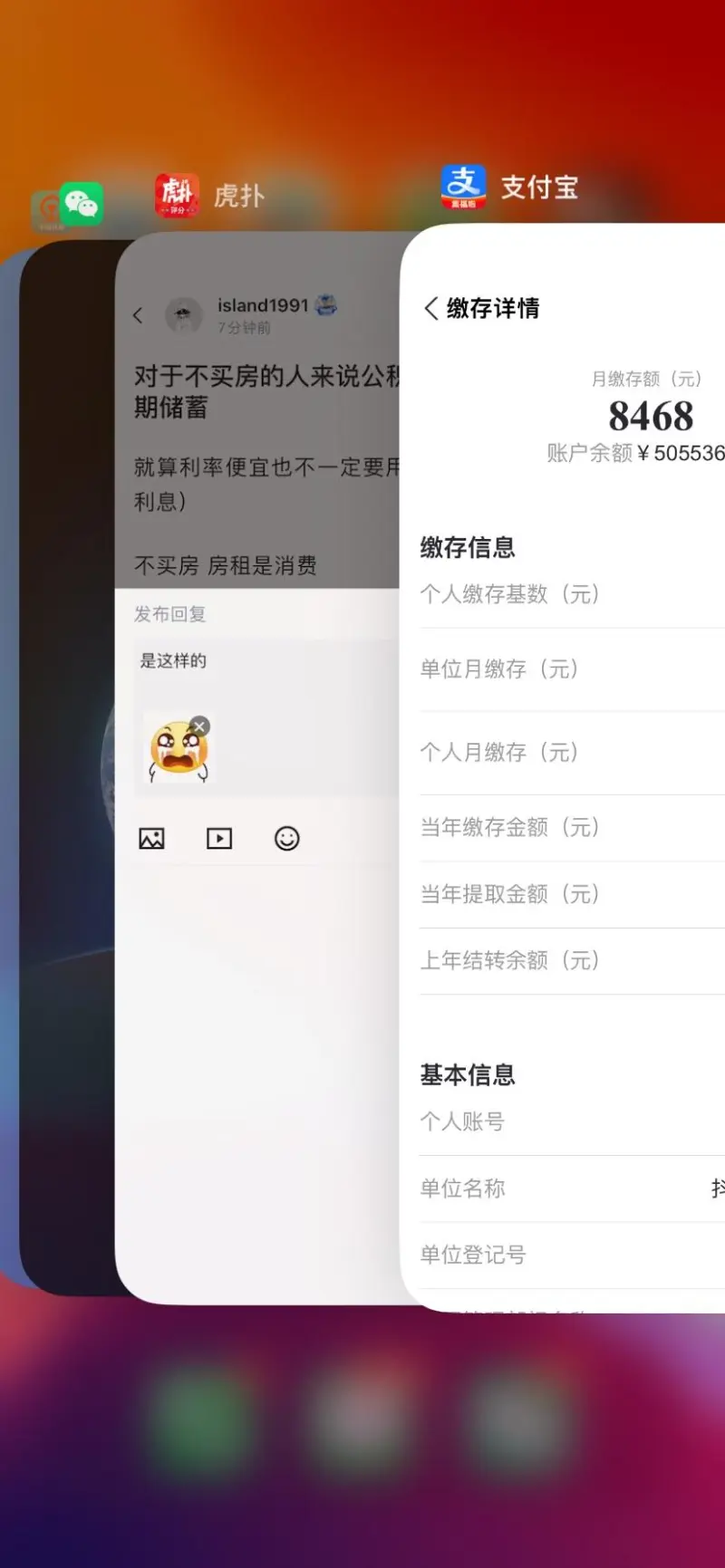Viewport: 725px width, 1568px height.
Task: Go back from the 缴存详情 page
Action: [x=431, y=308]
